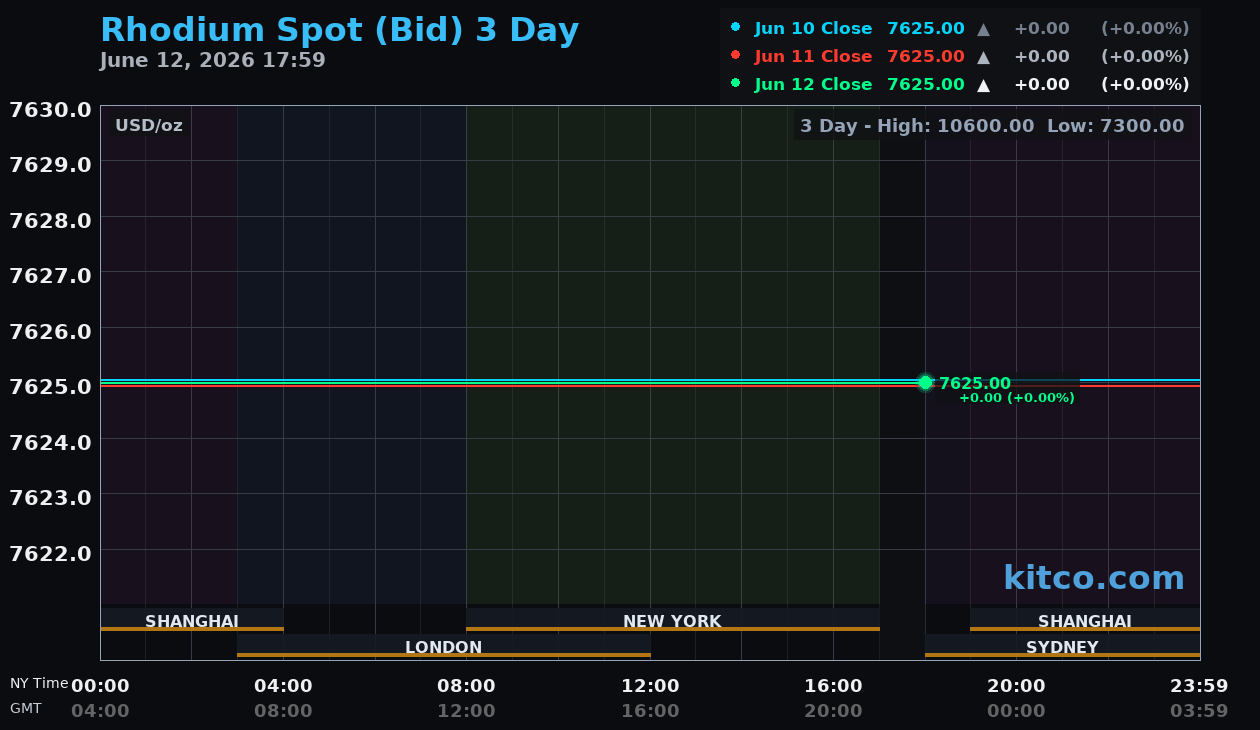
Task: Click the right SHANGHAI session bar
Action: coord(1085,621)
